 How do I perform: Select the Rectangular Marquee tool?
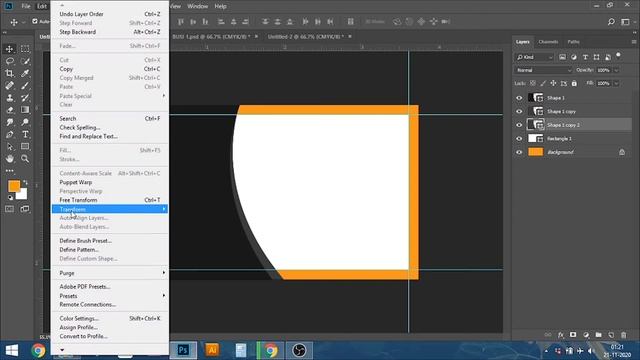25,49
